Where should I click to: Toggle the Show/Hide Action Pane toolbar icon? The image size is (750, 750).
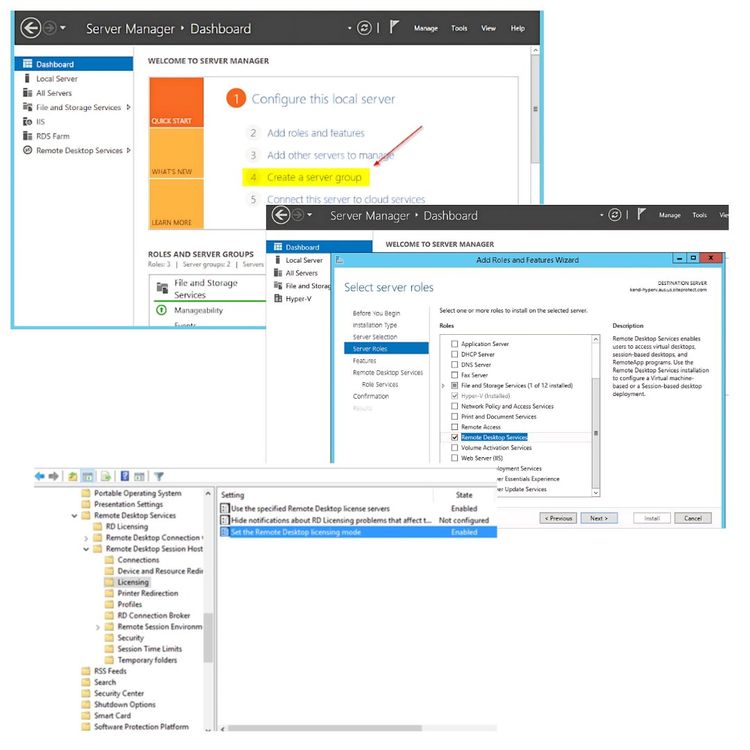click(139, 476)
